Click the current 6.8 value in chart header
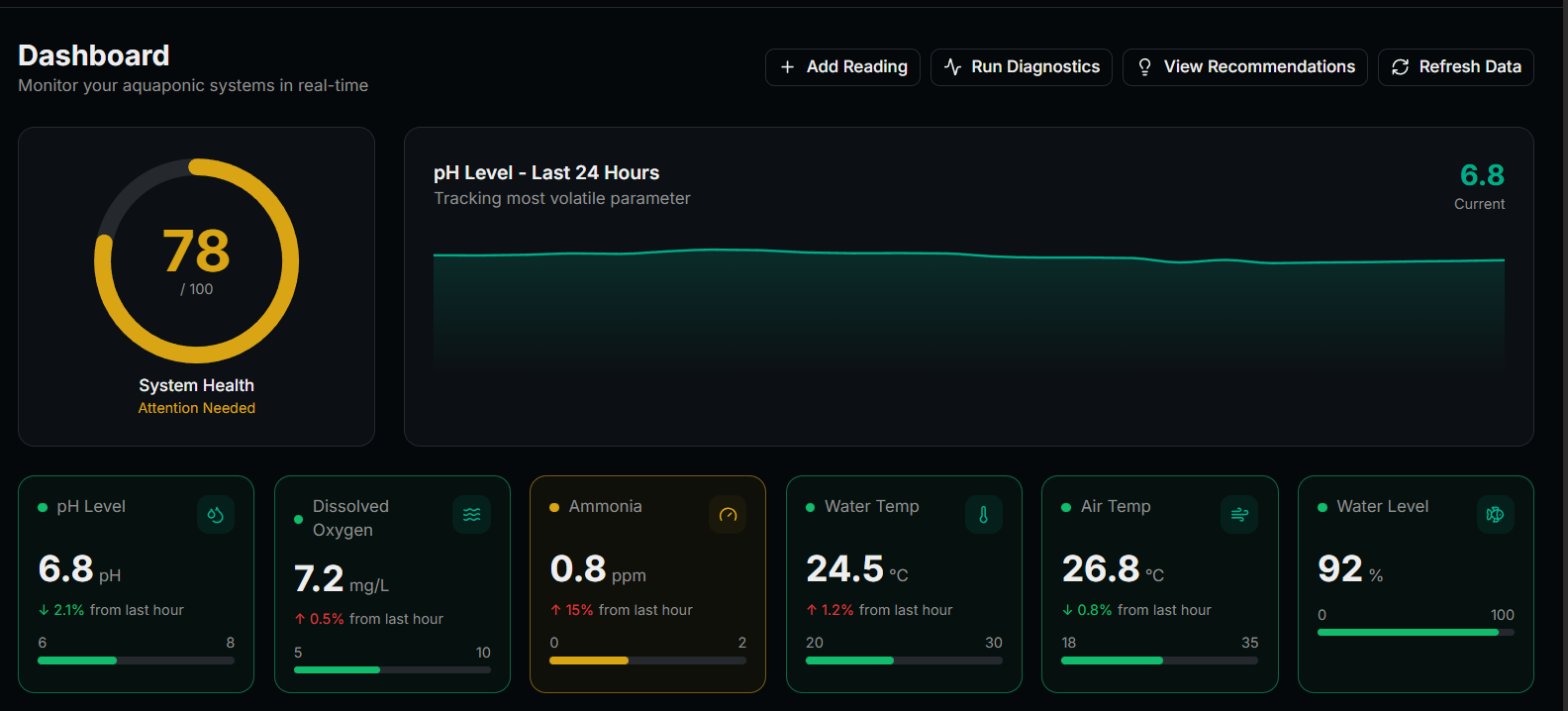Image resolution: width=1568 pixels, height=711 pixels. 1482,175
